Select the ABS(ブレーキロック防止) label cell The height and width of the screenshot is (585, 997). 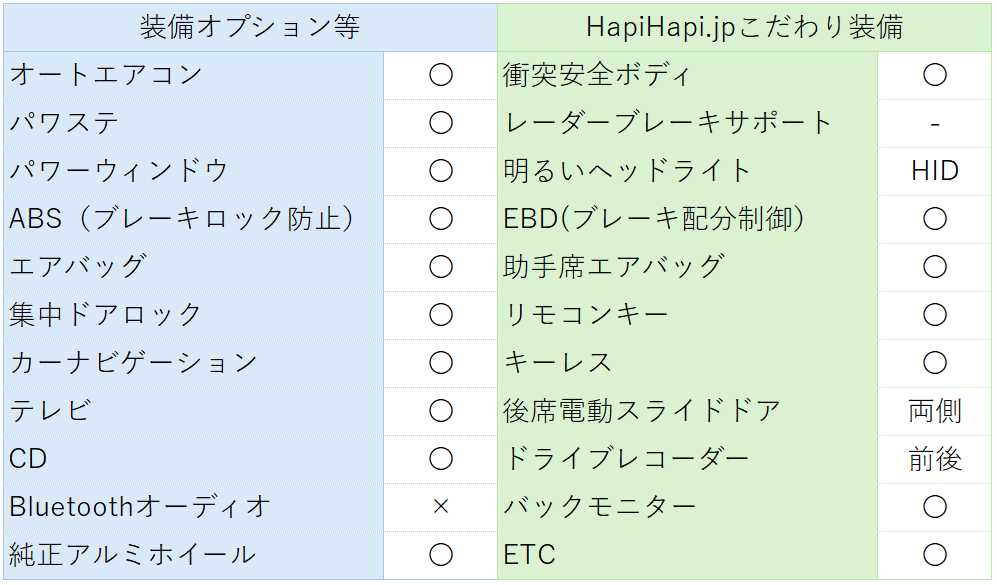182,219
